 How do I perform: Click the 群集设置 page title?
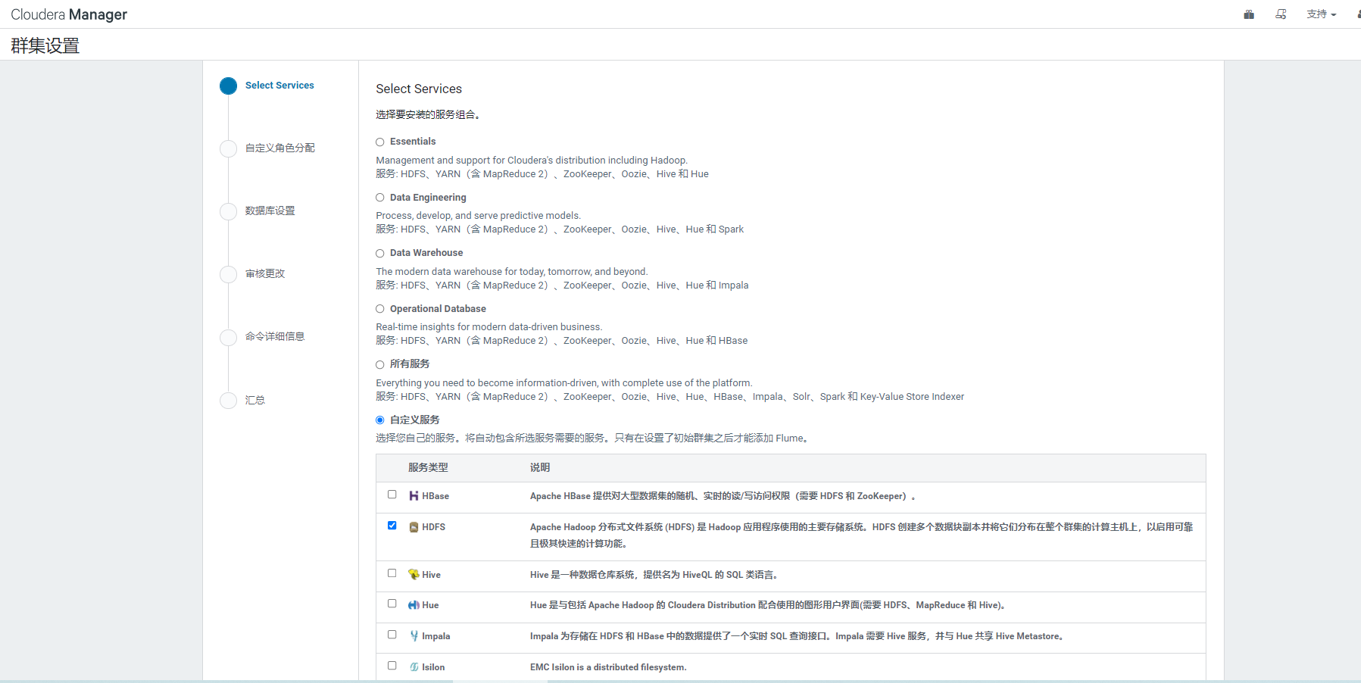tap(45, 46)
